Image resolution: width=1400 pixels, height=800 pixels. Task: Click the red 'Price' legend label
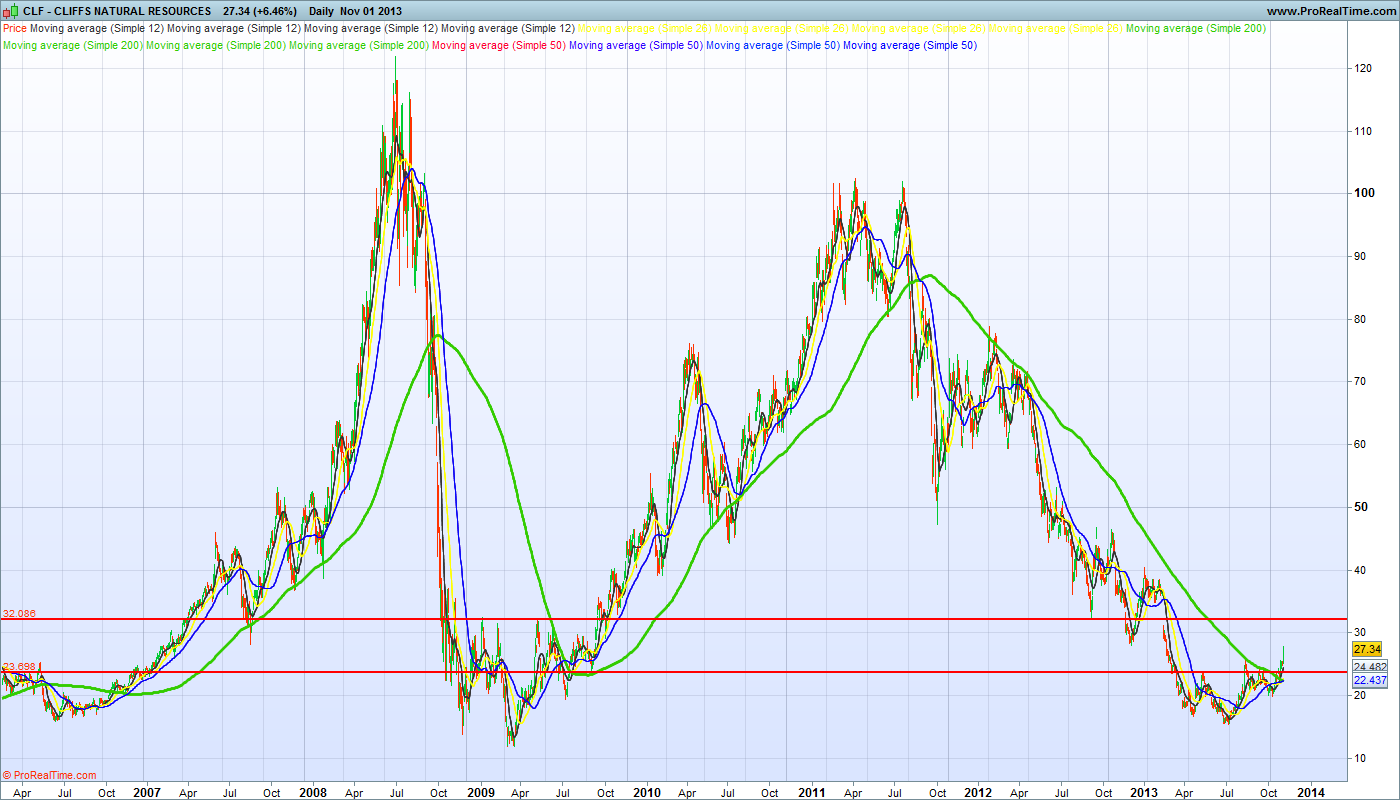(x=15, y=29)
